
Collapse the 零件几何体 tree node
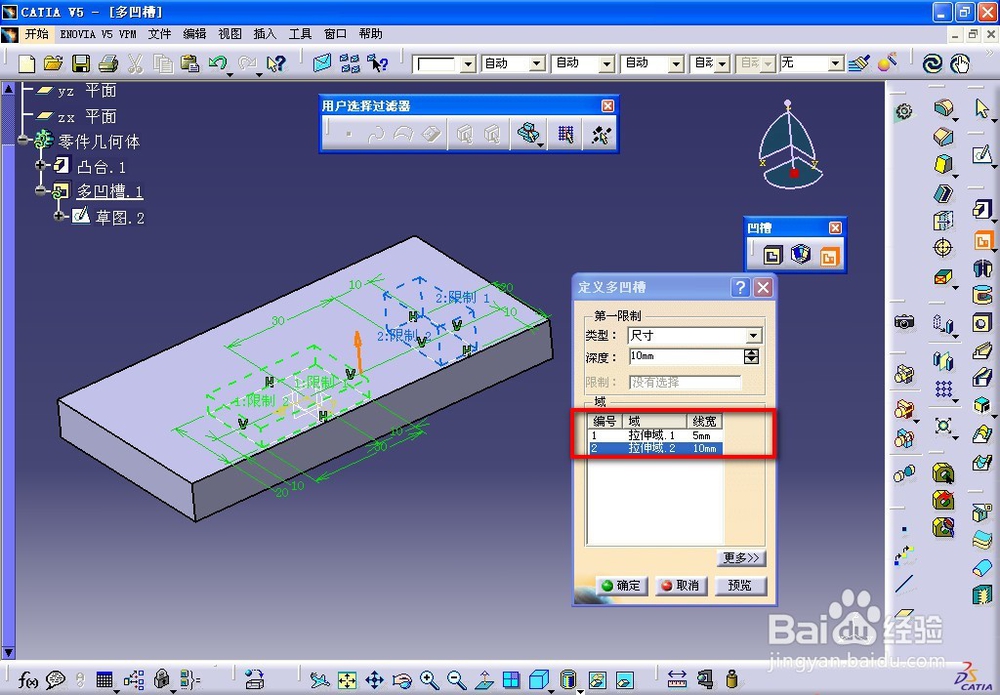click(x=24, y=139)
